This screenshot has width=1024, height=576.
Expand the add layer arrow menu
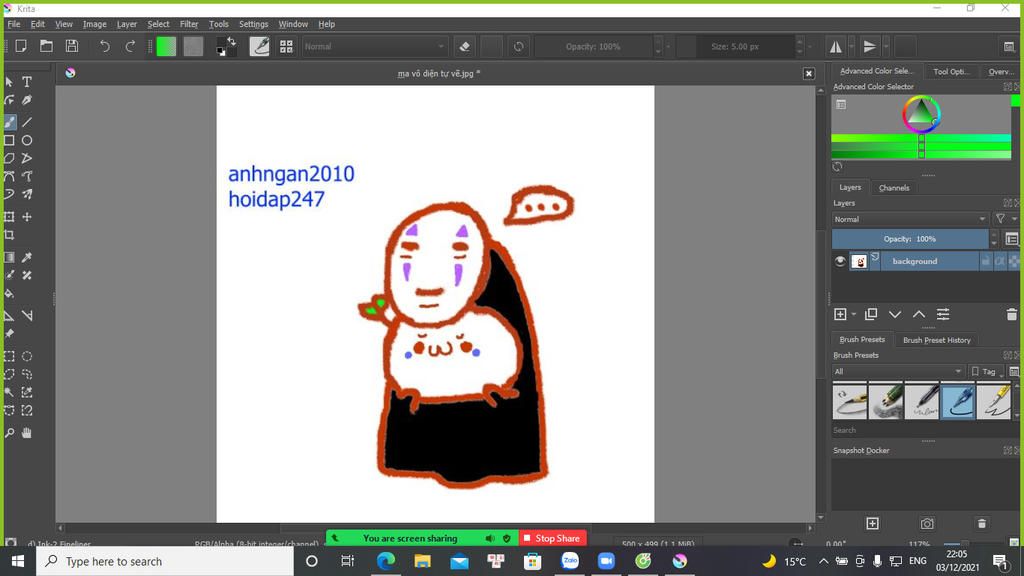[854, 315]
